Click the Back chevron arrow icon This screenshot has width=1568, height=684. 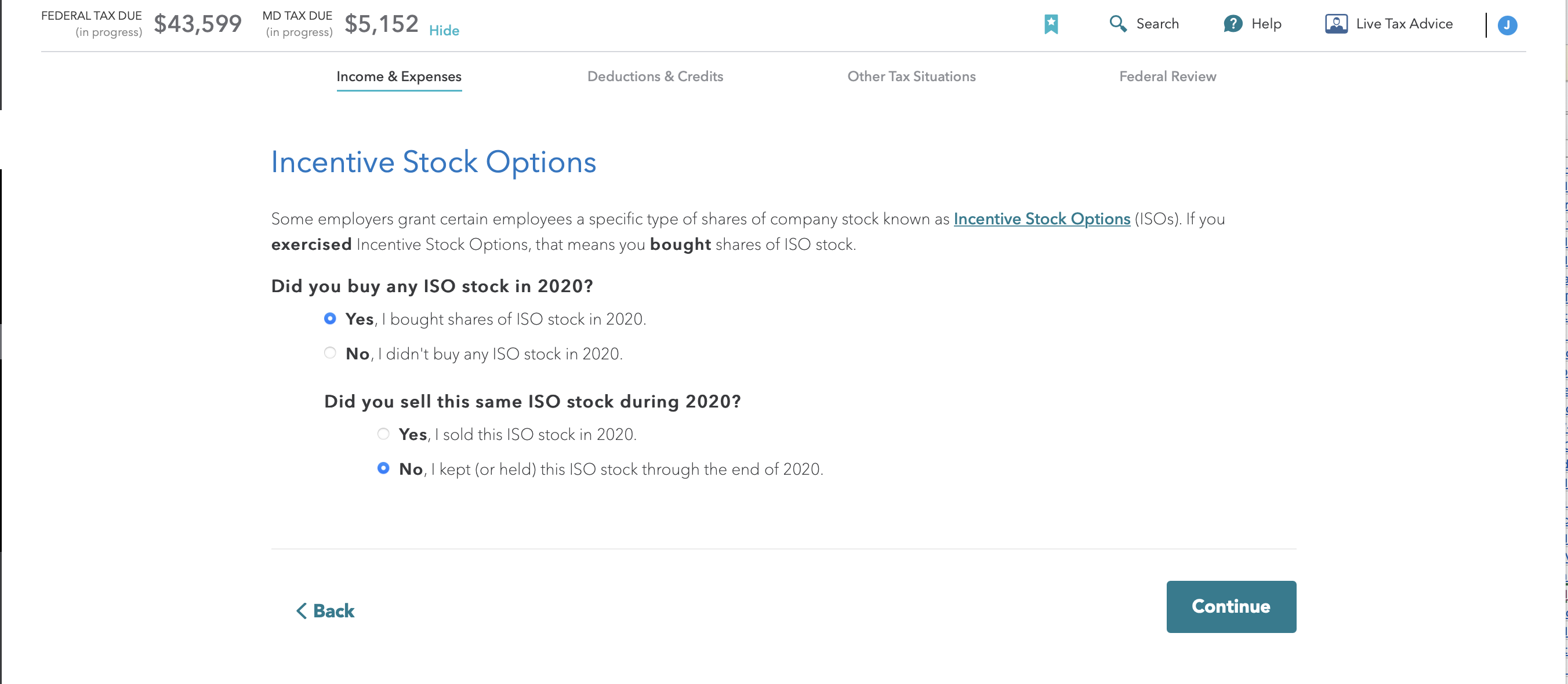tap(302, 610)
